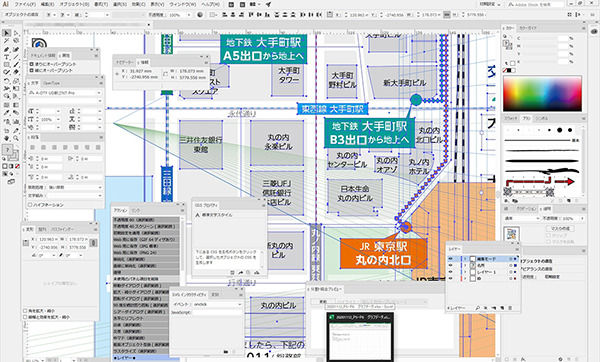Select the Line Segment tool

coord(16,57)
